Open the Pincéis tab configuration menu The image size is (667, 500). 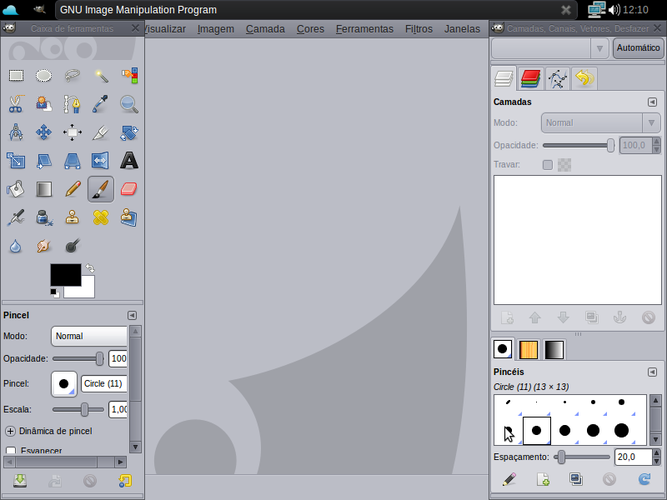point(652,372)
